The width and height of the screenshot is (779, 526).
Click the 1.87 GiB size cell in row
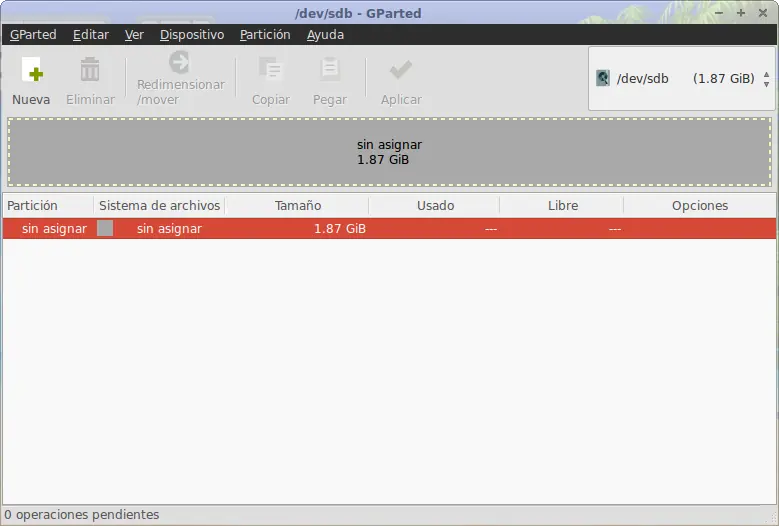point(340,228)
